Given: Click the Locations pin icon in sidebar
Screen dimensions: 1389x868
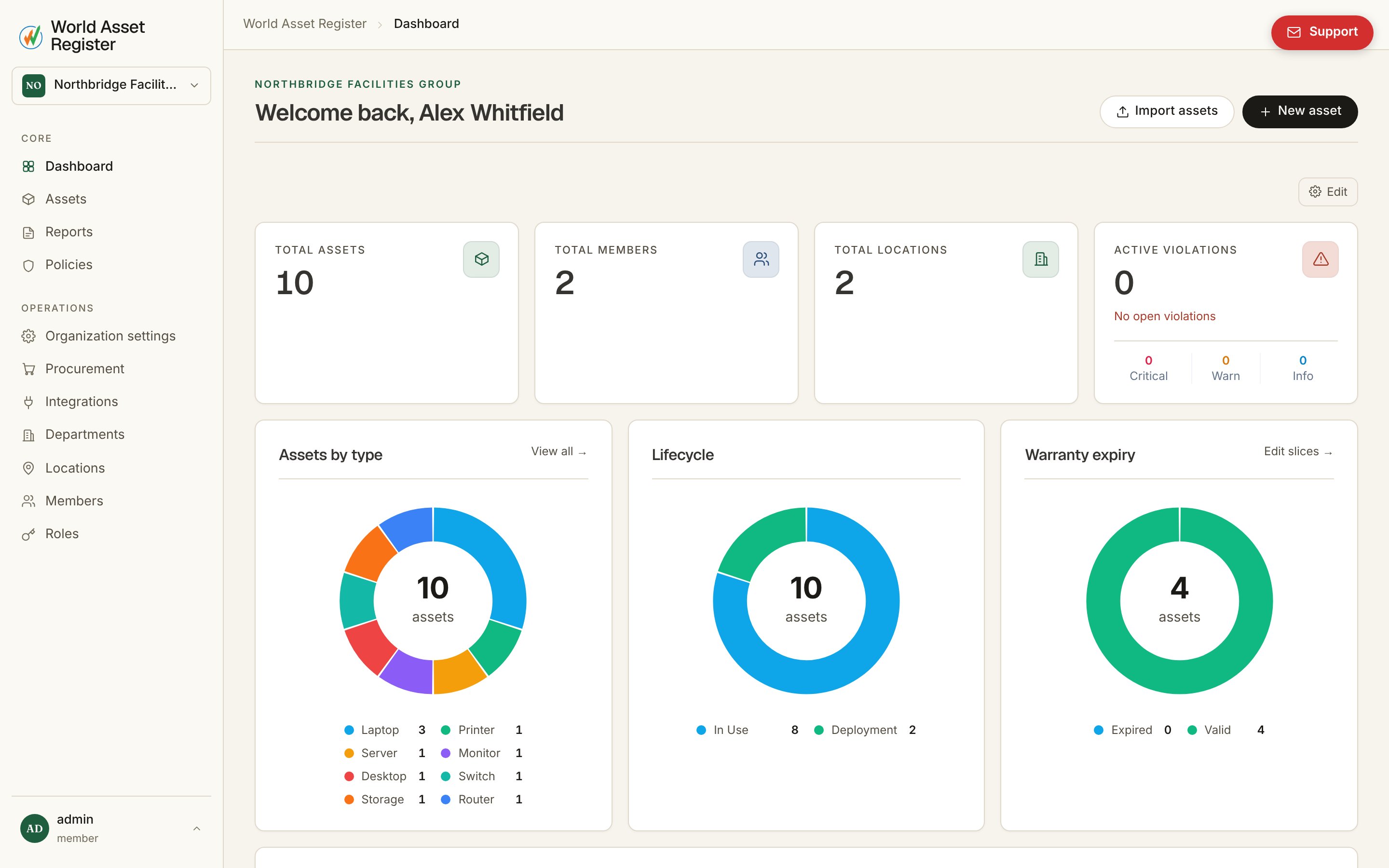Looking at the screenshot, I should 28,468.
